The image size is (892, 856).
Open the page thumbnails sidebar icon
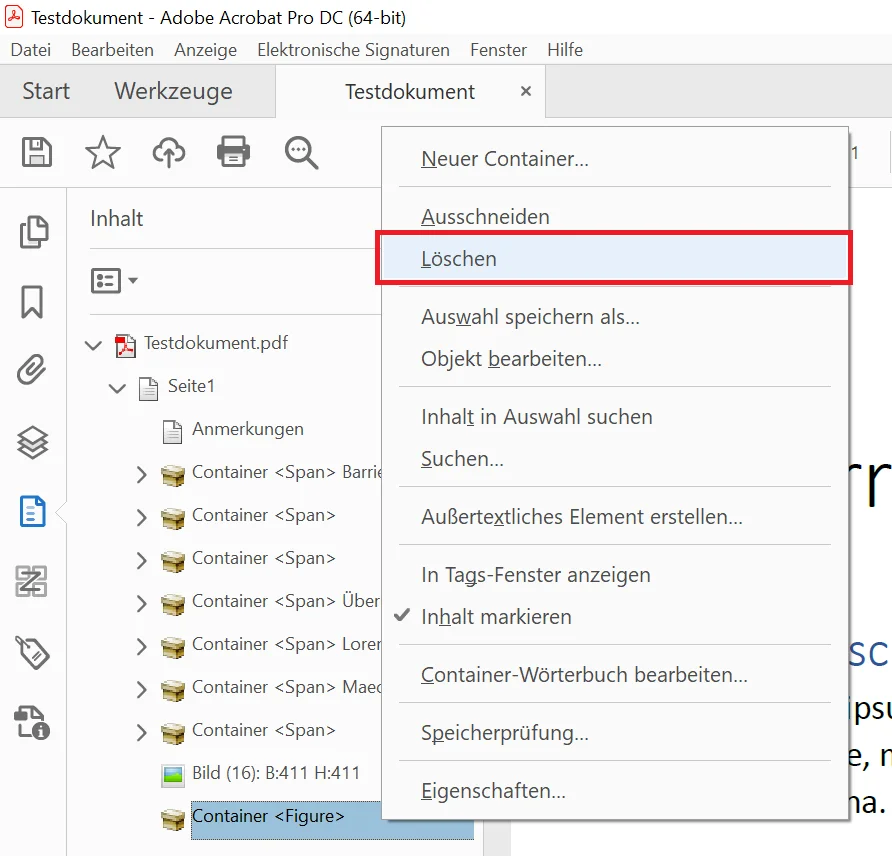[33, 232]
